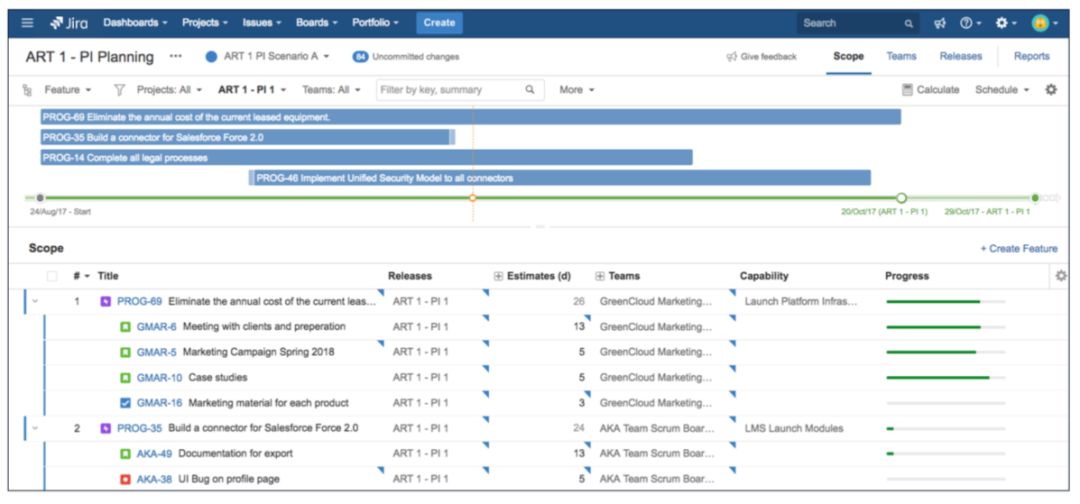Switch to the Releases tab
1080x504 pixels.
pos(961,56)
